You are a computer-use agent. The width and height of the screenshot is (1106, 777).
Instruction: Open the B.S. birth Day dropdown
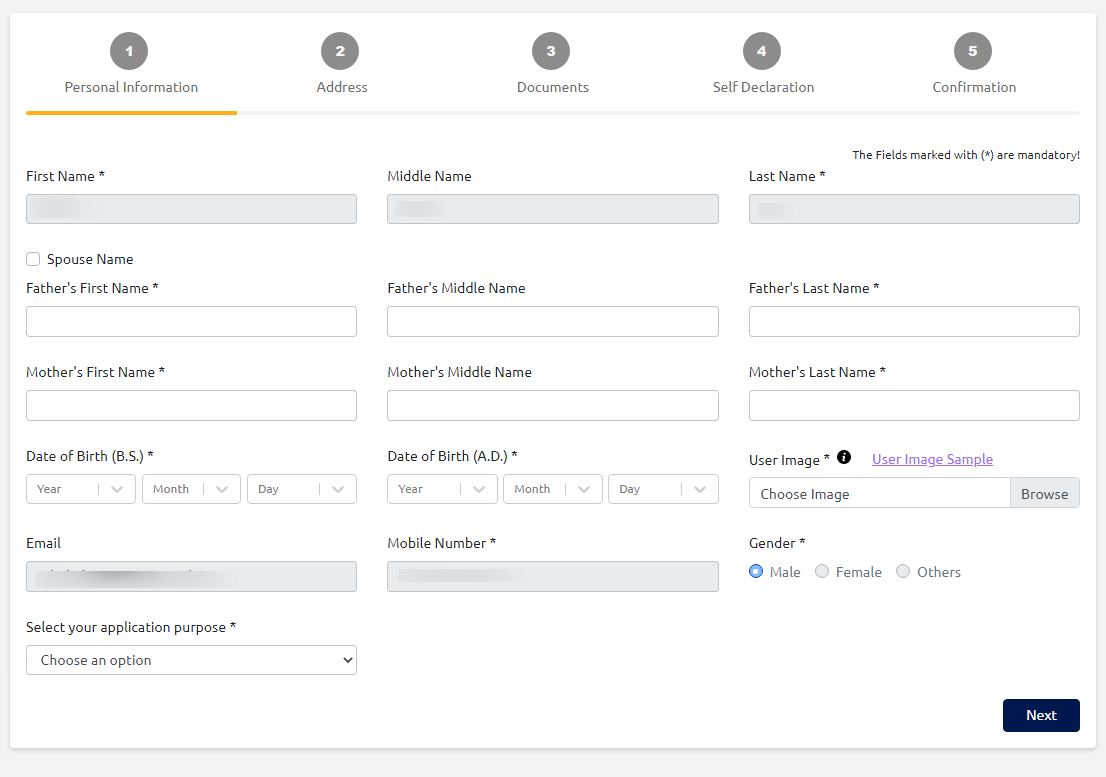tap(302, 489)
